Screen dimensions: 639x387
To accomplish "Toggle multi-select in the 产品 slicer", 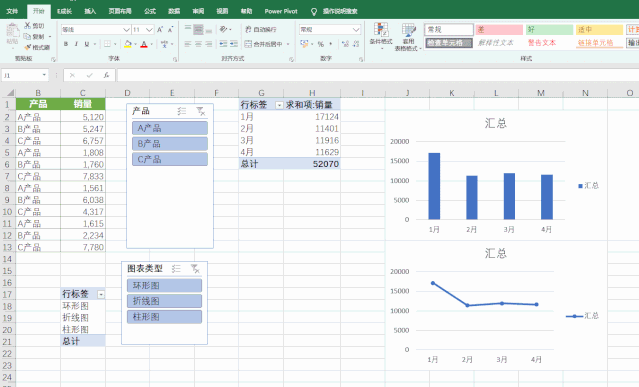I will tap(182, 111).
